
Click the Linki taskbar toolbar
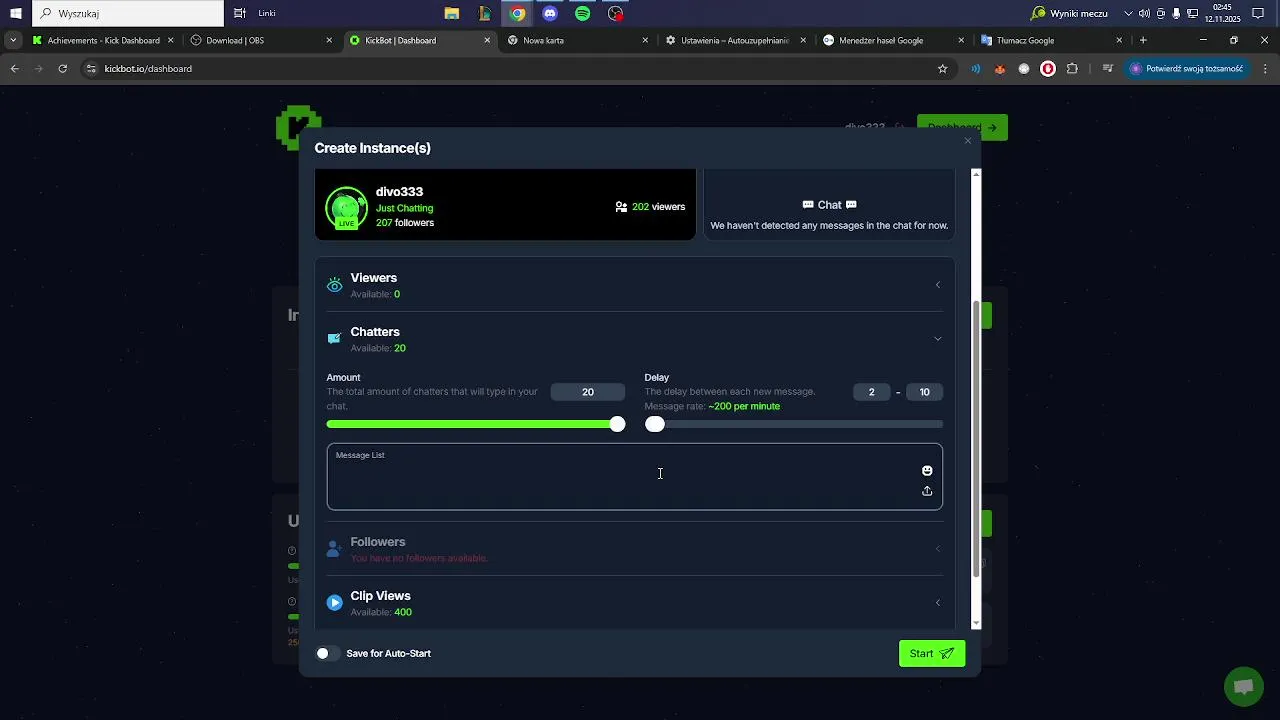[x=266, y=13]
